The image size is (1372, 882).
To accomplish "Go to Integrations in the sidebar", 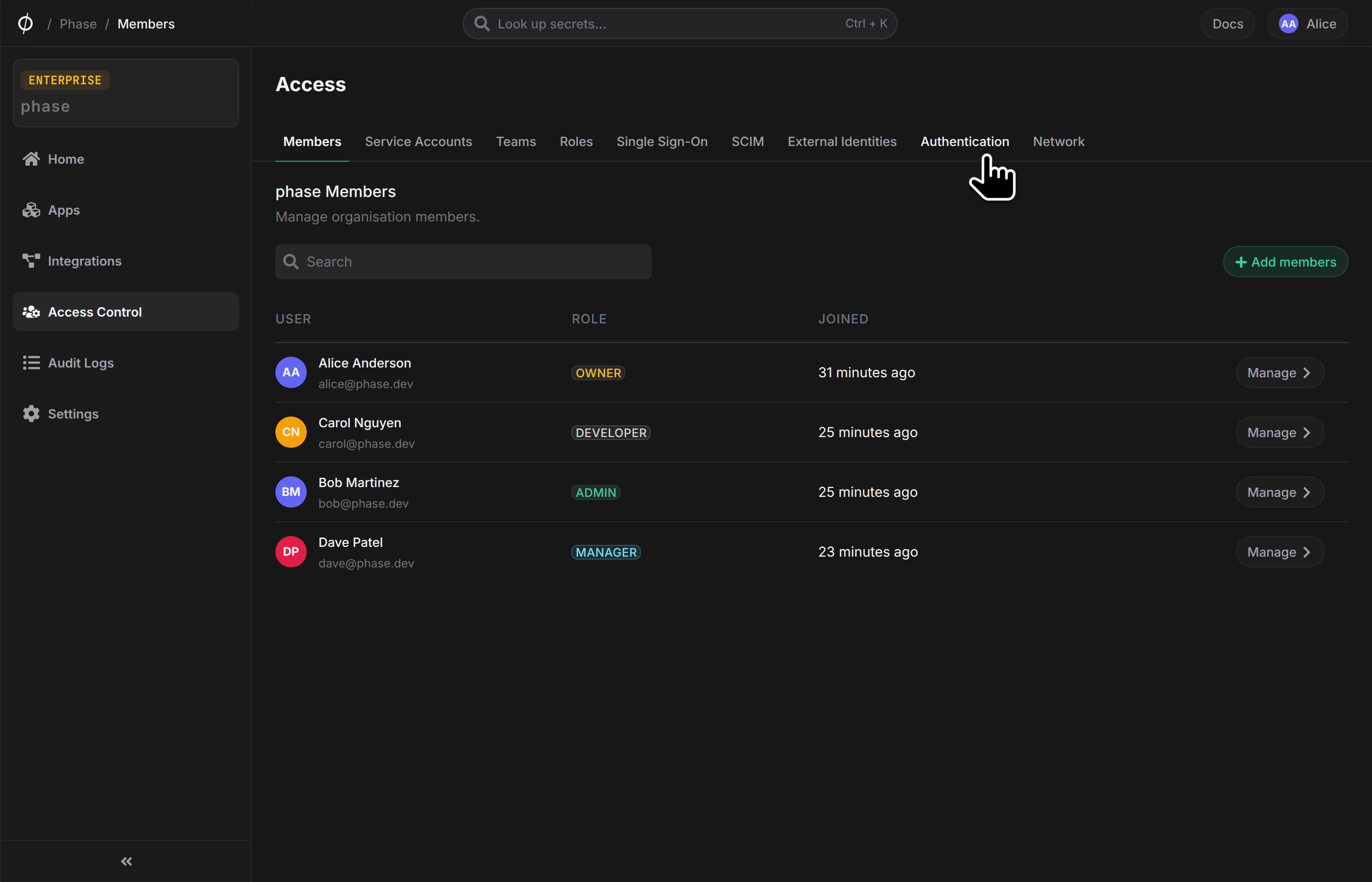I will [x=125, y=261].
